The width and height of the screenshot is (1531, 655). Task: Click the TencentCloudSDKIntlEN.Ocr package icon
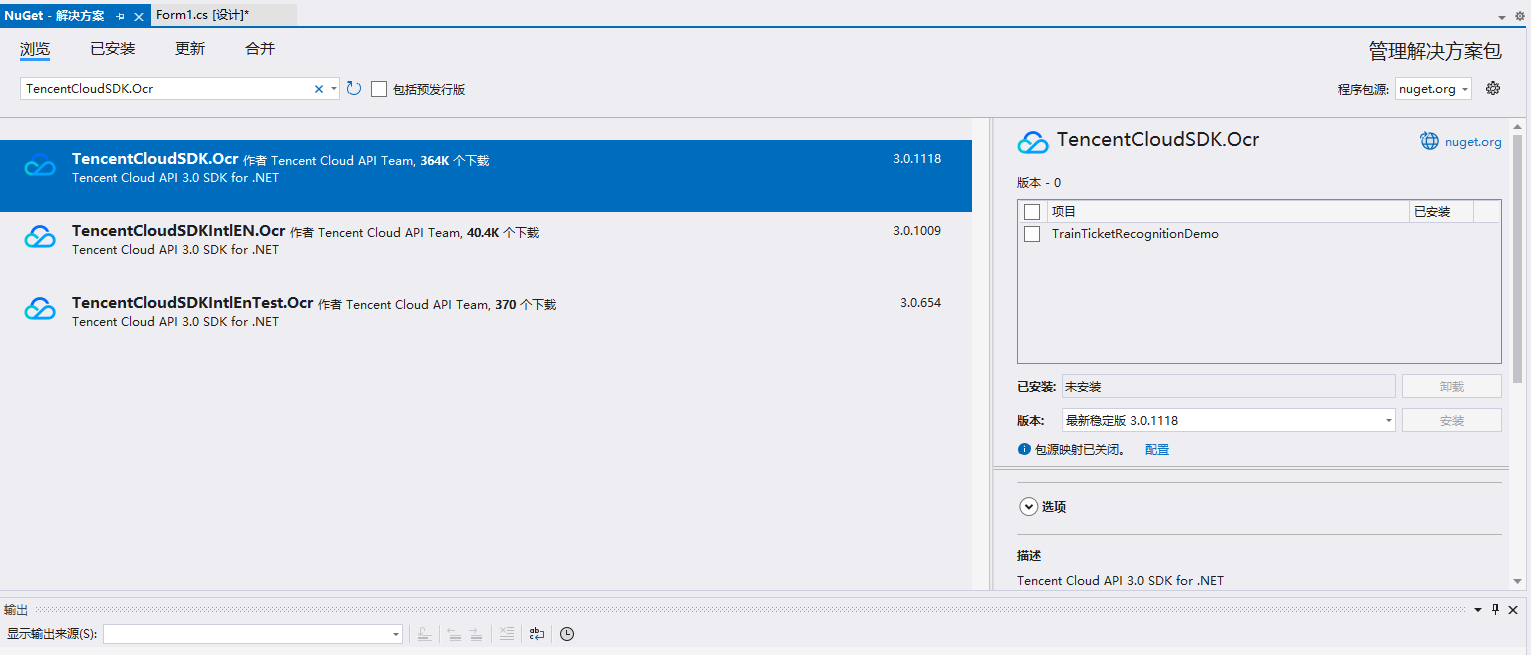click(40, 238)
